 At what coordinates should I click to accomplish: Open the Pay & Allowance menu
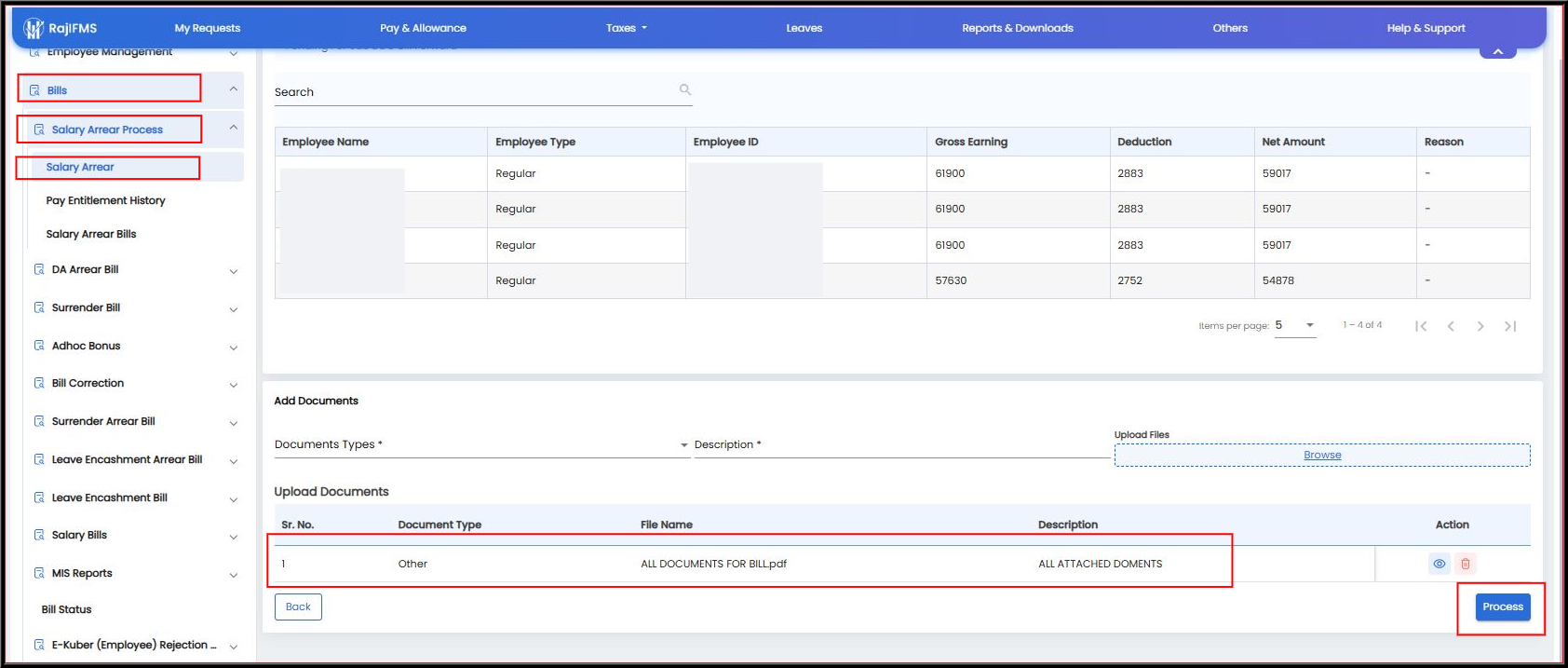coord(423,28)
